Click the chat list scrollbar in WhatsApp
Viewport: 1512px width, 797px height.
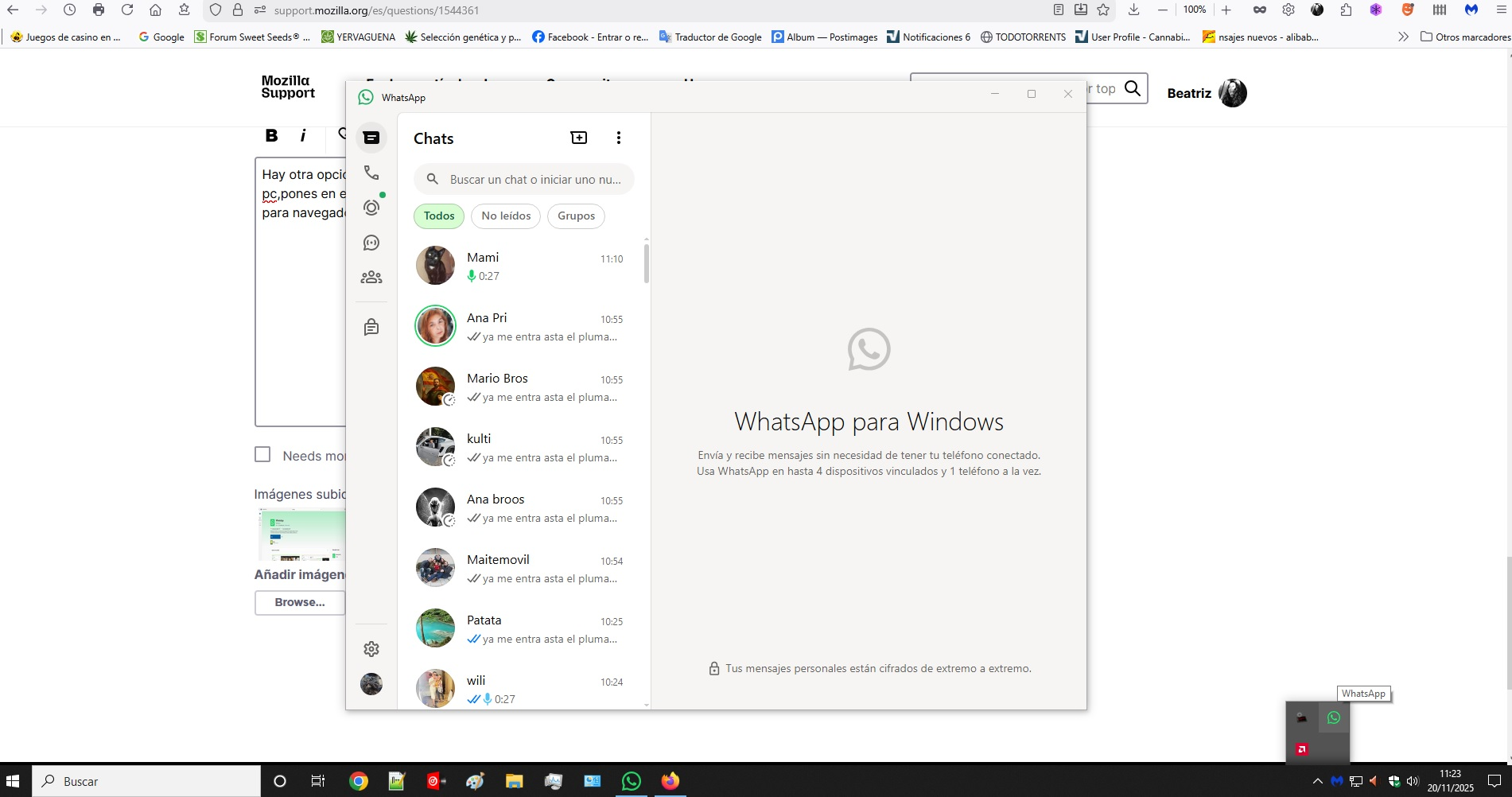647,263
